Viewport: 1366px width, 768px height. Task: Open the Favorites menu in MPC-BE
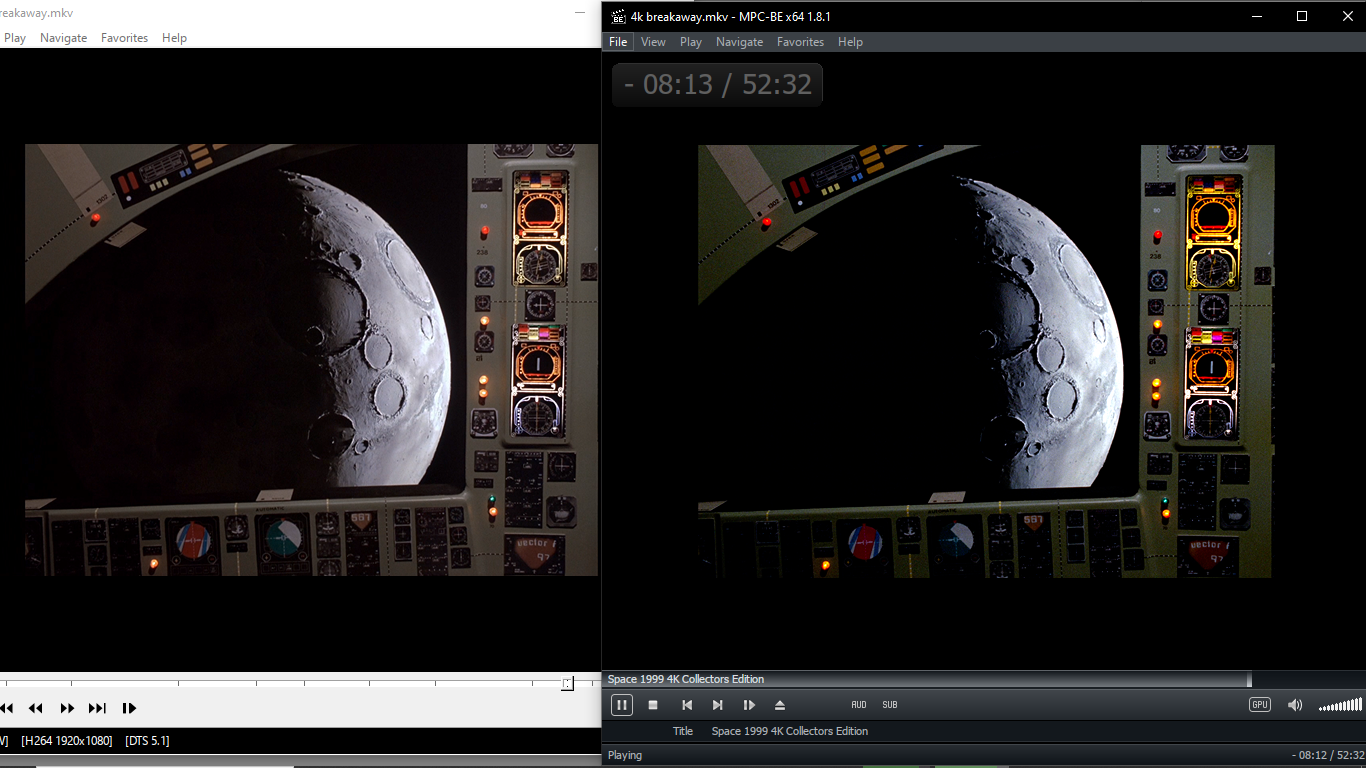pyautogui.click(x=800, y=42)
